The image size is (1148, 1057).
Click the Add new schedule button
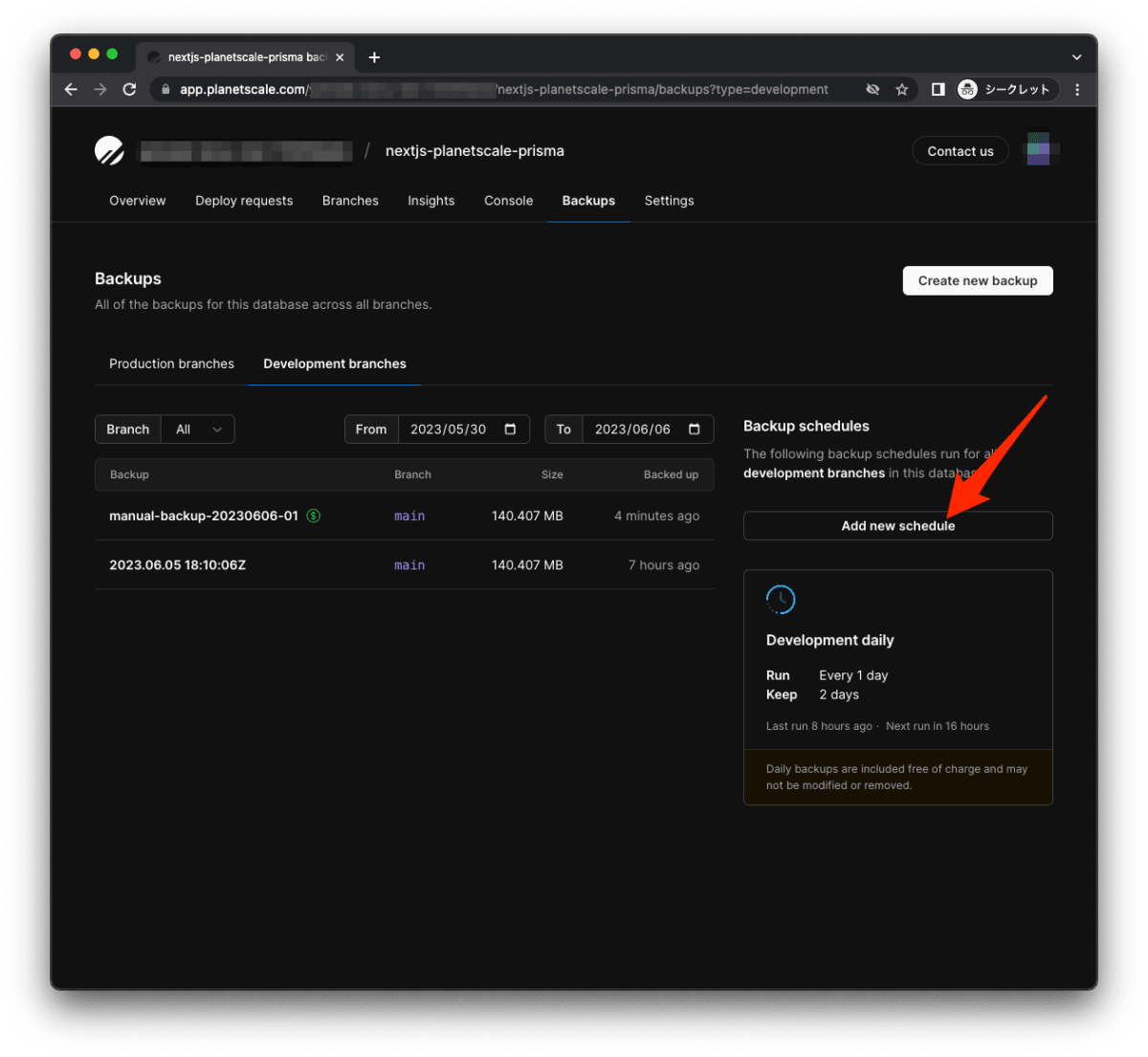897,526
